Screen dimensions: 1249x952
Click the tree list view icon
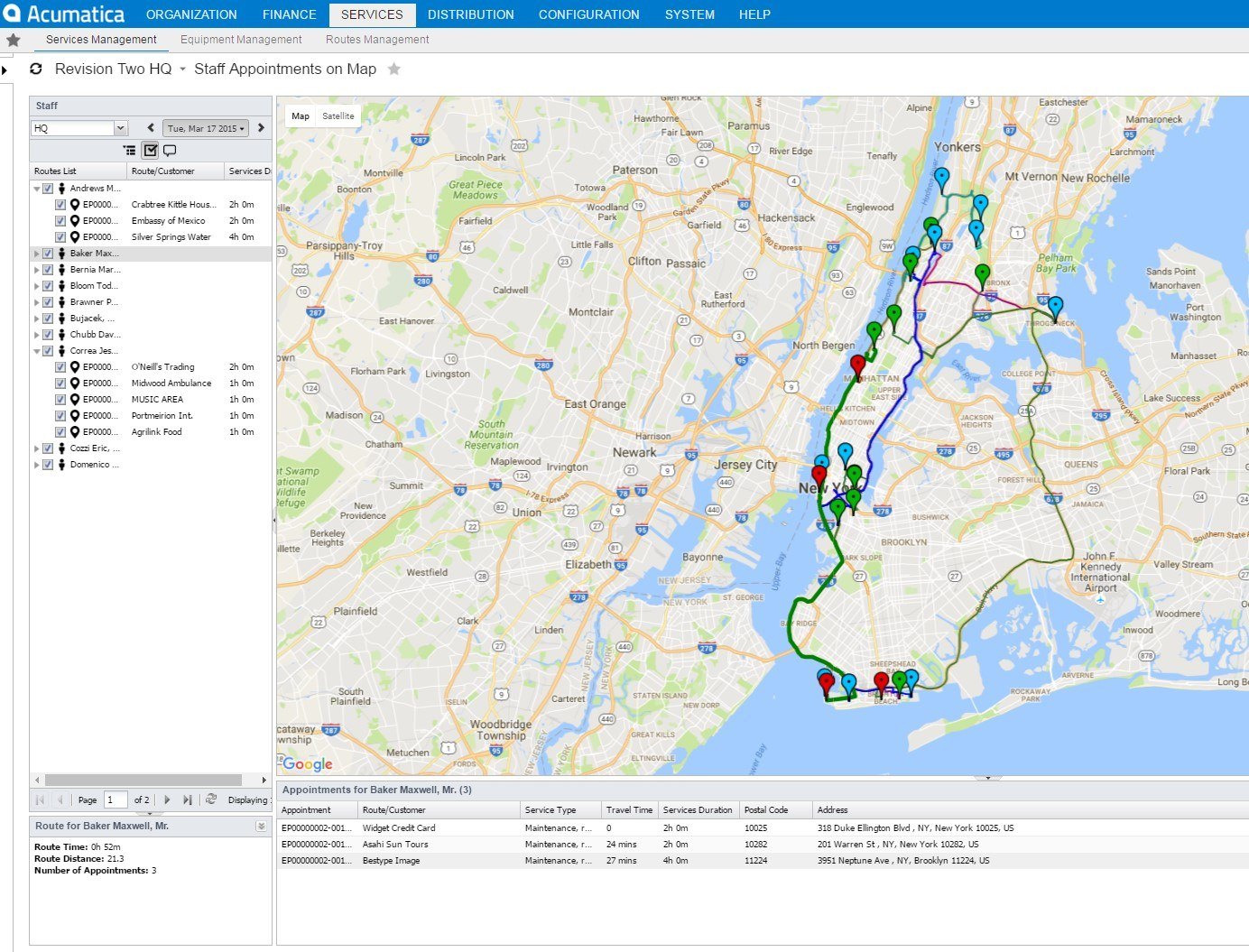130,151
